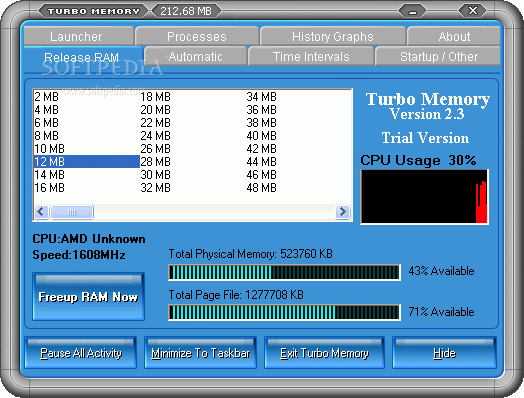Image resolution: width=524 pixels, height=398 pixels.
Task: Minimize the Turbo Memory window from the title bar
Action: 412,11
